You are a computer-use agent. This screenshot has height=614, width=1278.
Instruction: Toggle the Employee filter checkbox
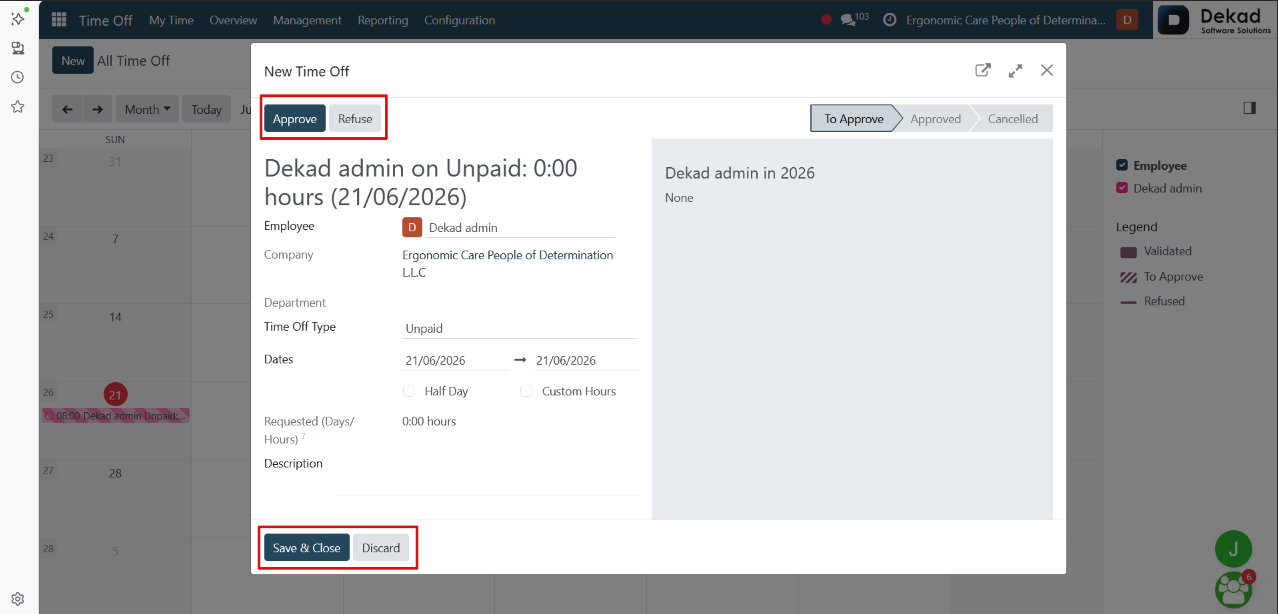[1122, 165]
